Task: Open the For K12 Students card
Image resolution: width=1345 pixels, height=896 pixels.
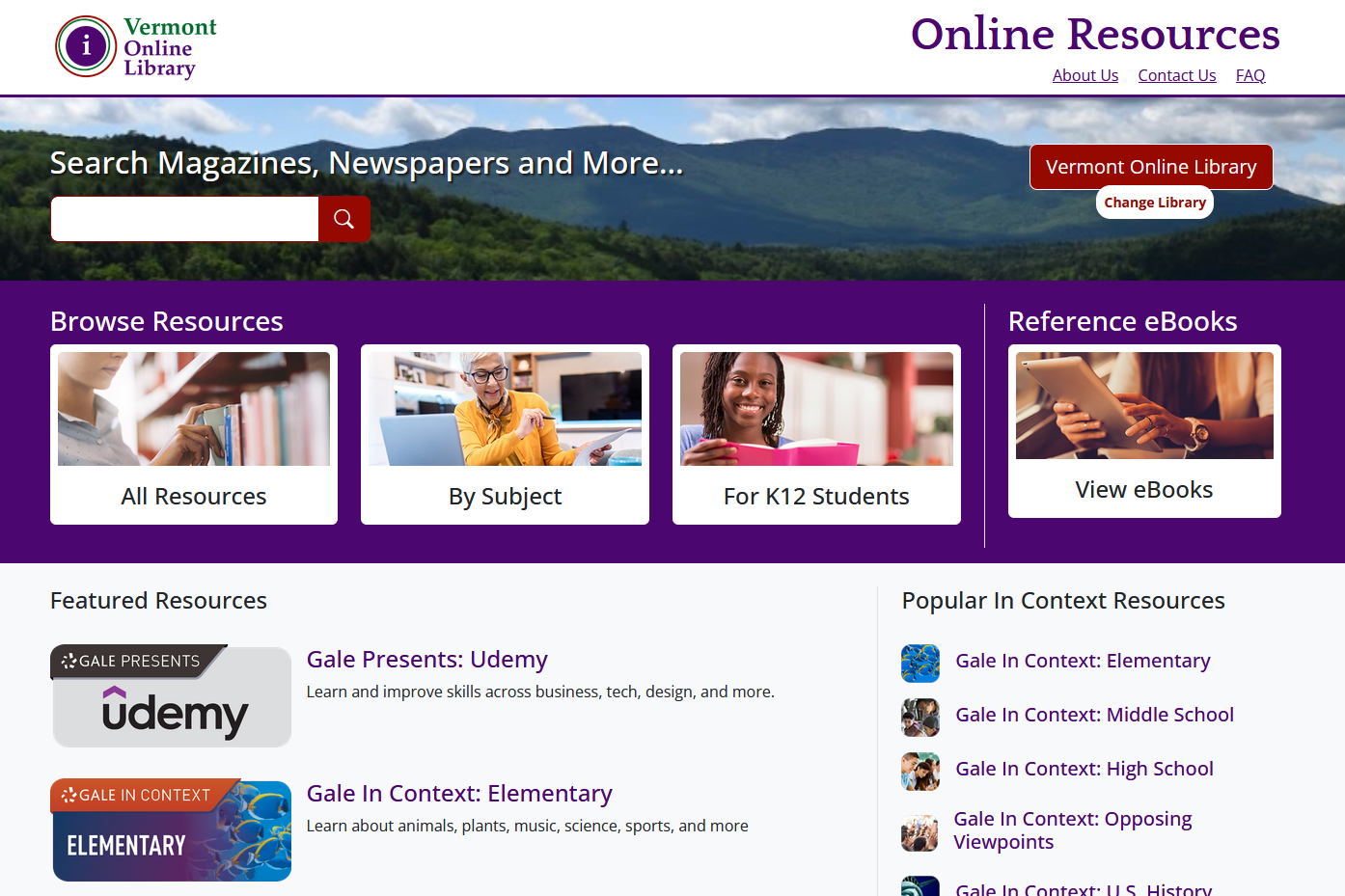Action: pos(816,434)
